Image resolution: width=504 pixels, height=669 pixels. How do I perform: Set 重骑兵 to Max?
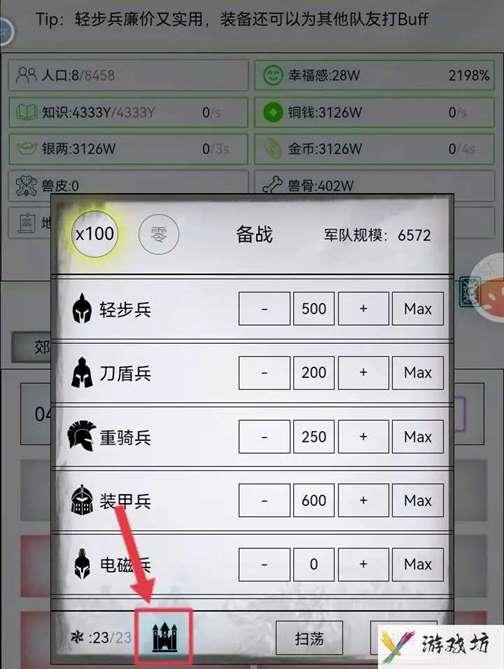pyautogui.click(x=418, y=436)
